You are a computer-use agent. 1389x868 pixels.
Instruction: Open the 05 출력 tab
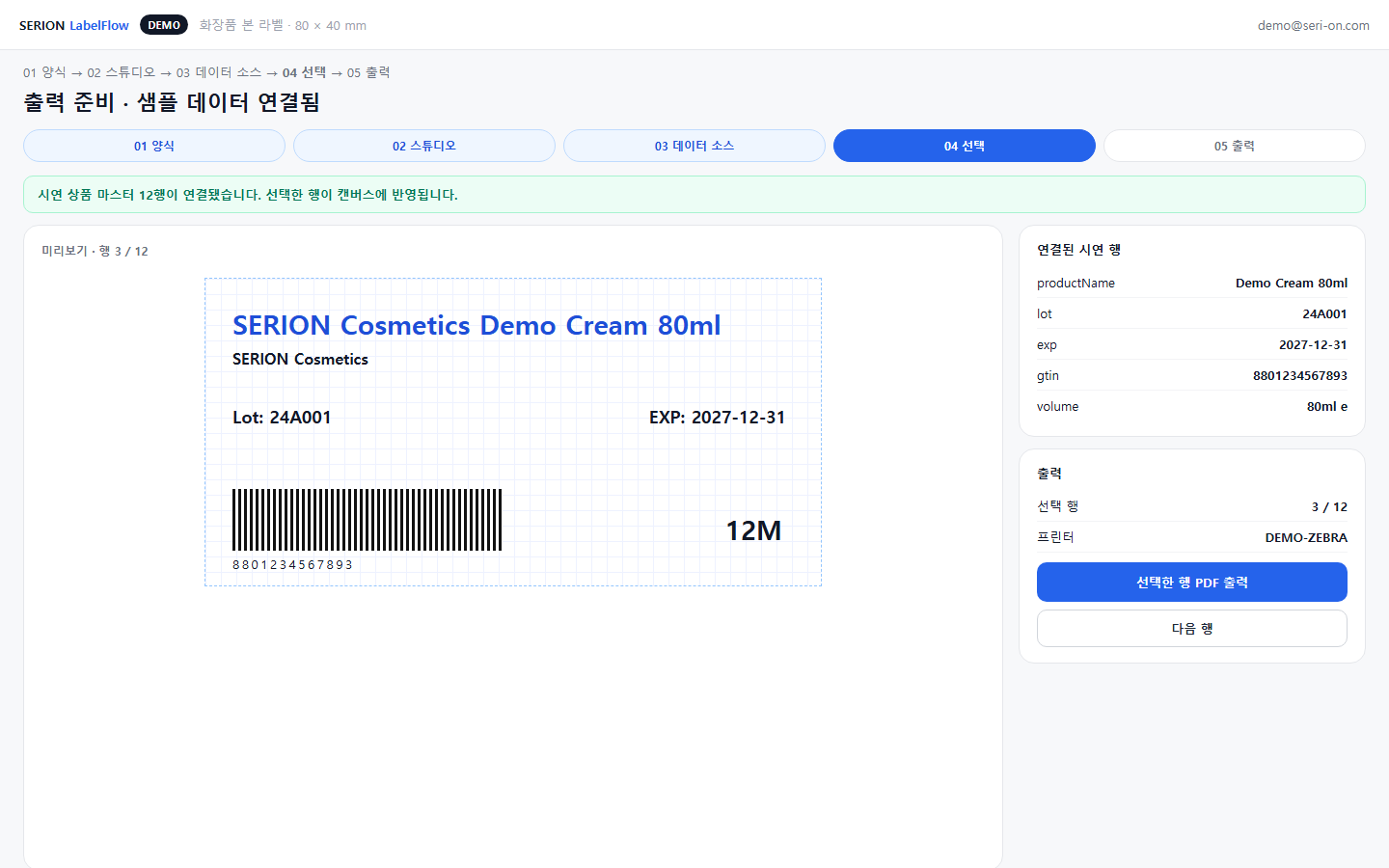point(1235,146)
